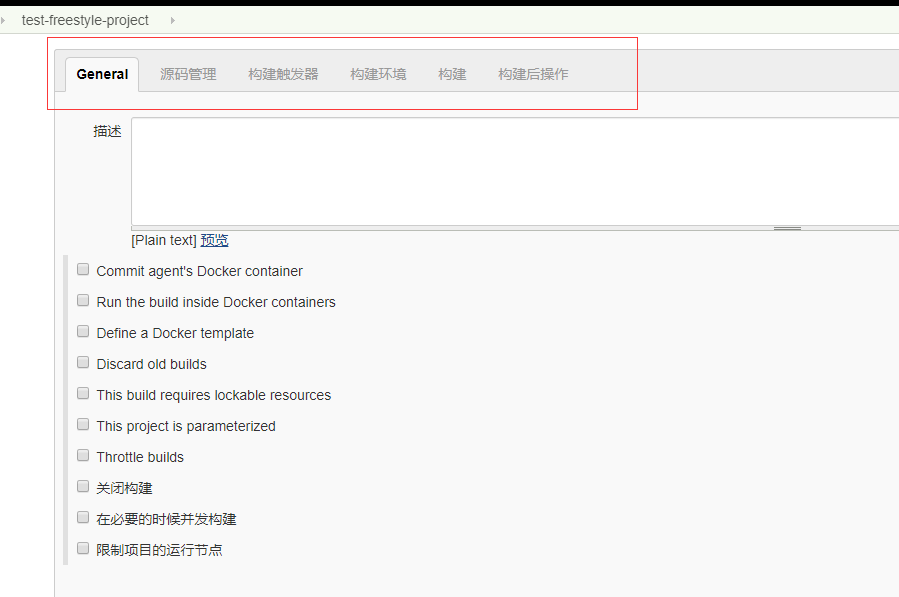Expand the breadcrumb arrow after test-freestyle-project
899x597 pixels.
tap(172, 20)
